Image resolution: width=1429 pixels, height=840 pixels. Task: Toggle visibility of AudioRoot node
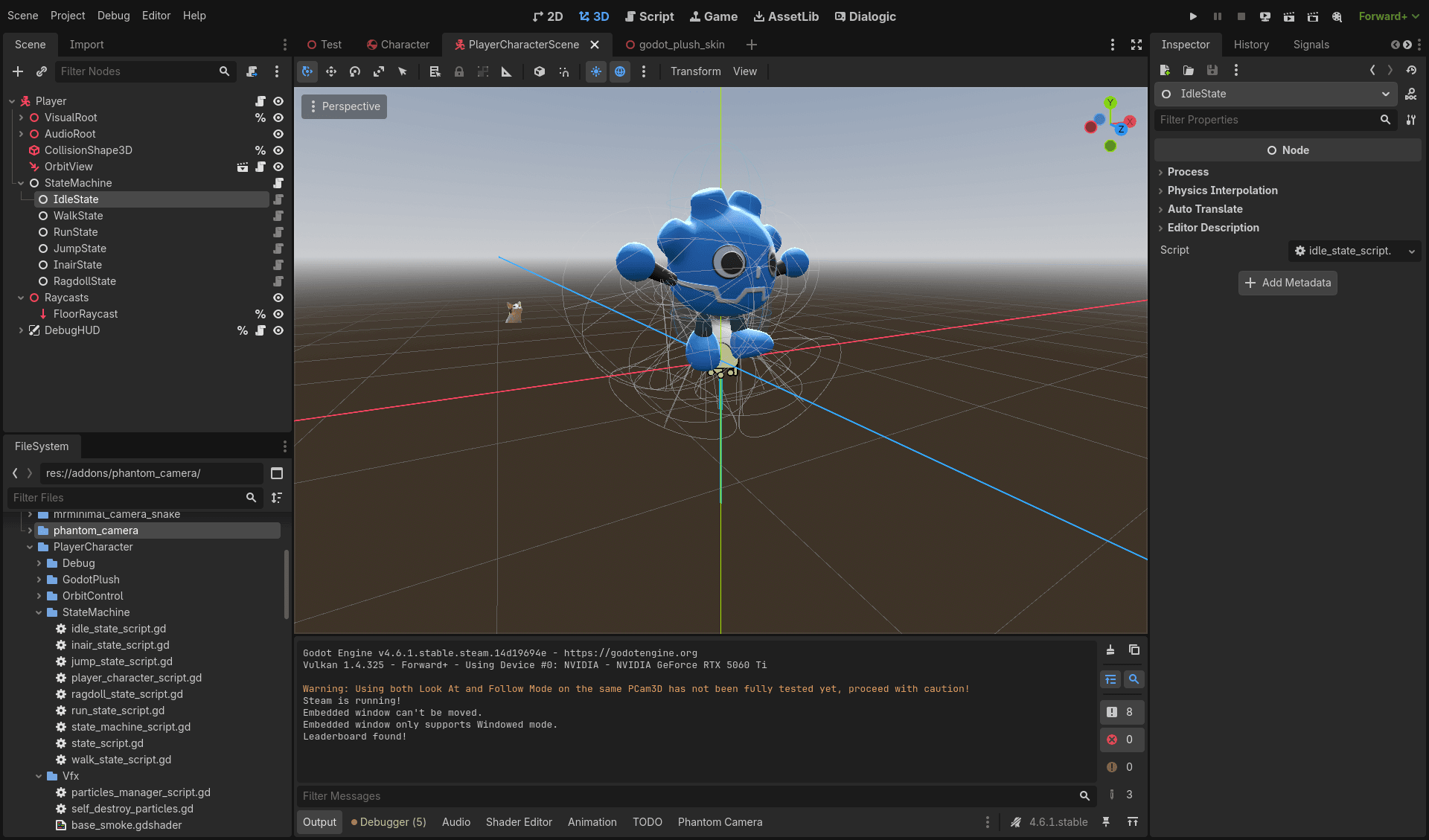tap(278, 134)
